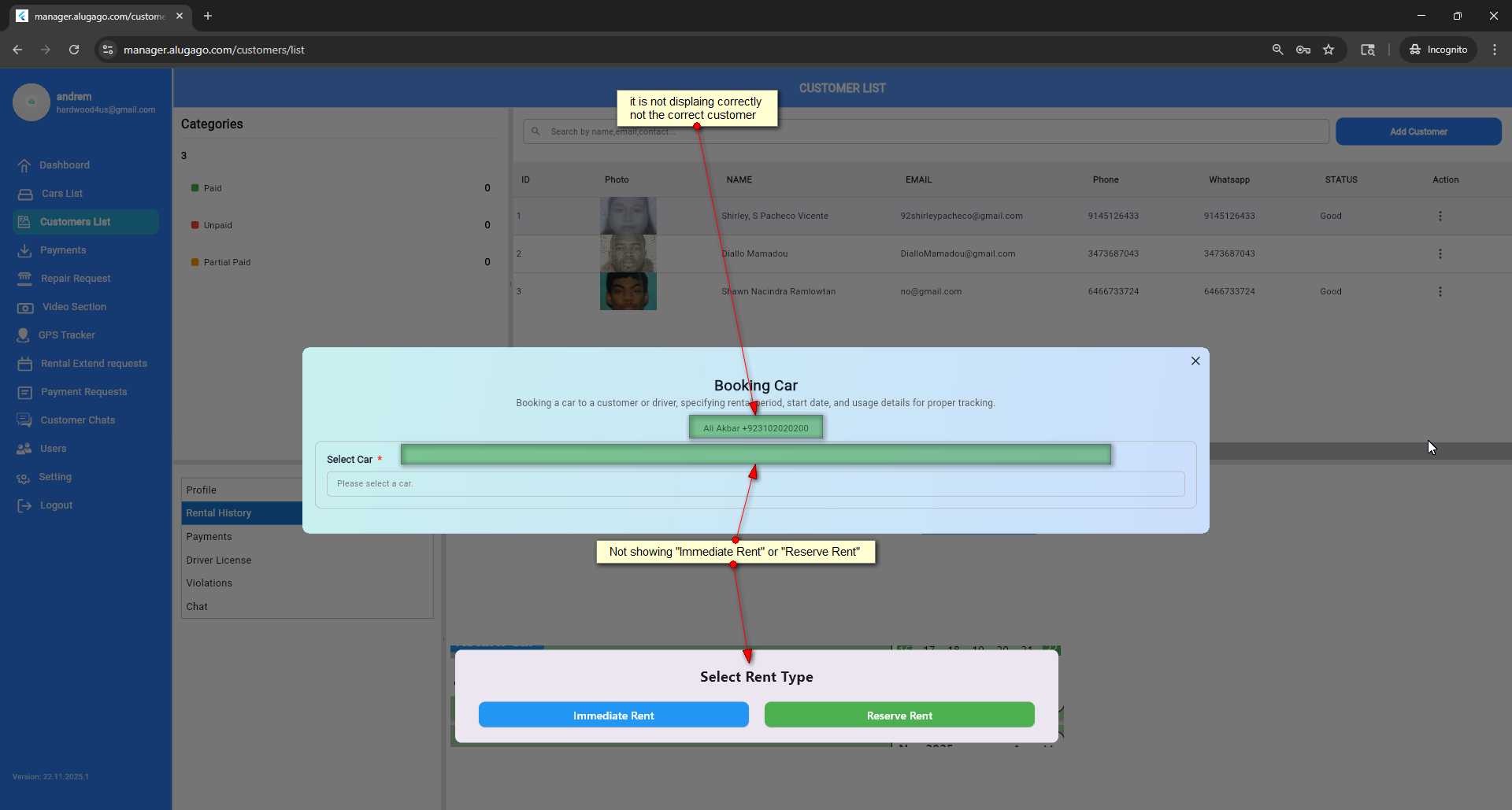
Task: Click the GPS Tracker icon
Action: [24, 335]
